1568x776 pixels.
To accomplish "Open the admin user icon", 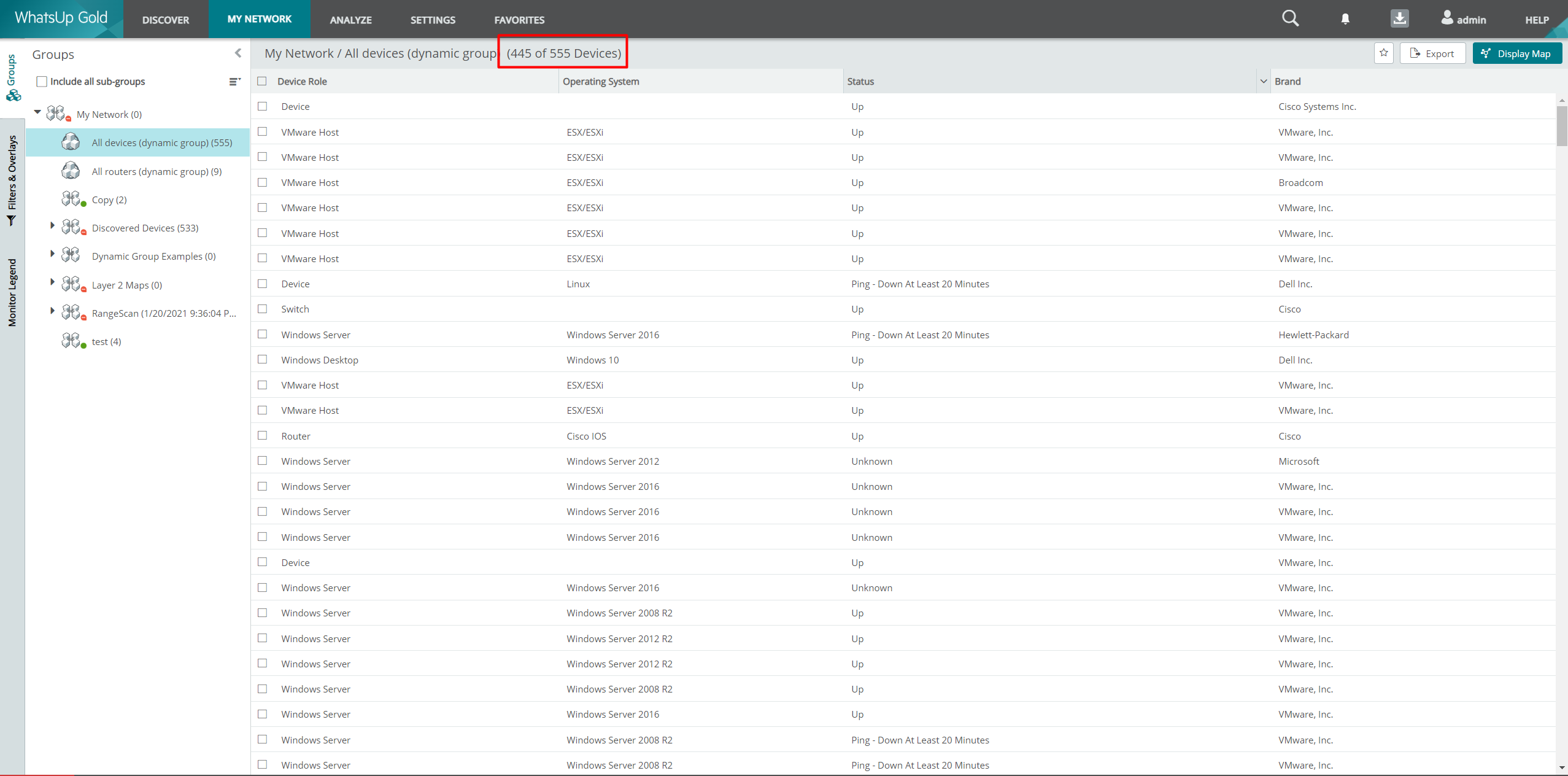I will coord(1447,18).
